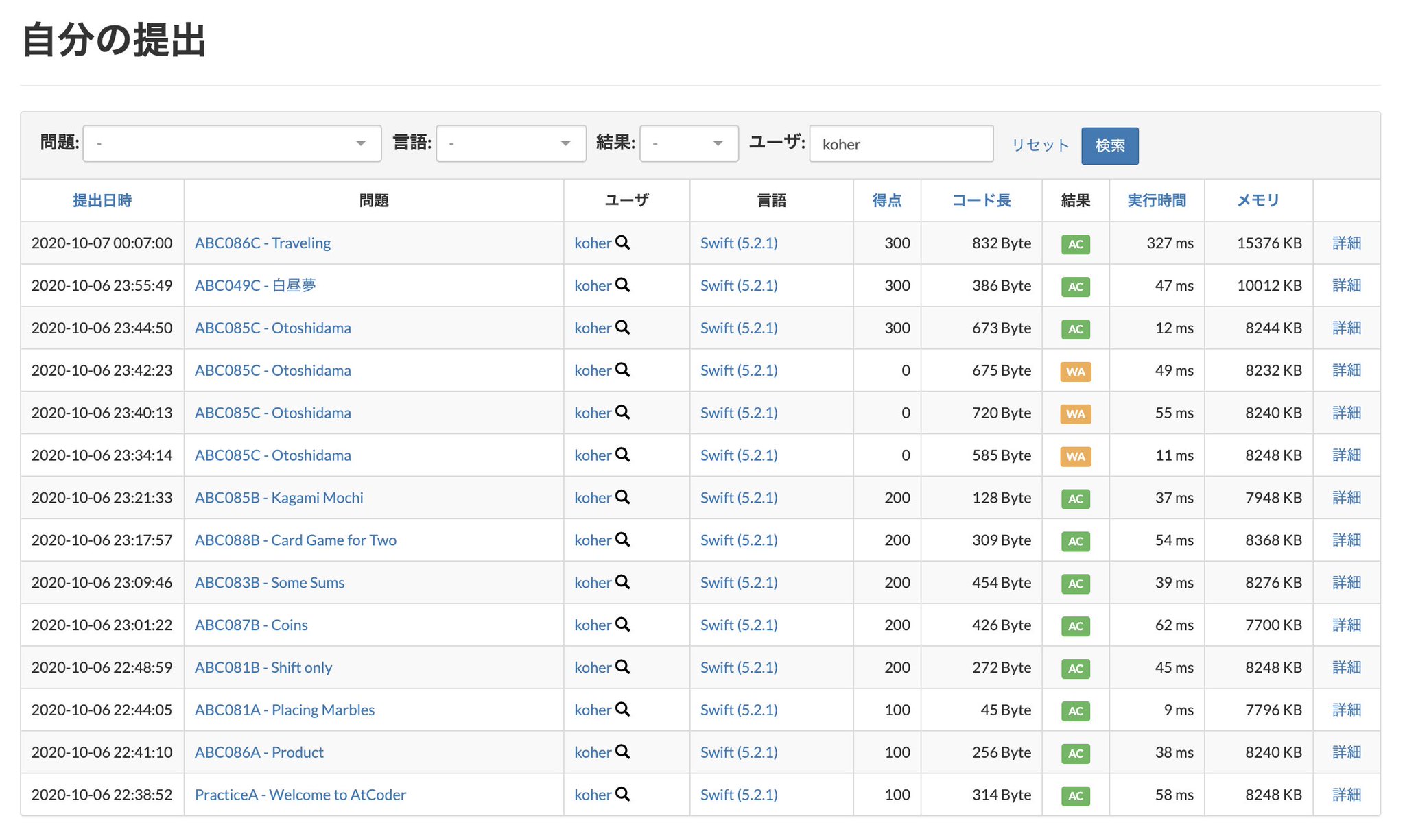Click Swift (5.2.1) in Shift only row

(739, 667)
